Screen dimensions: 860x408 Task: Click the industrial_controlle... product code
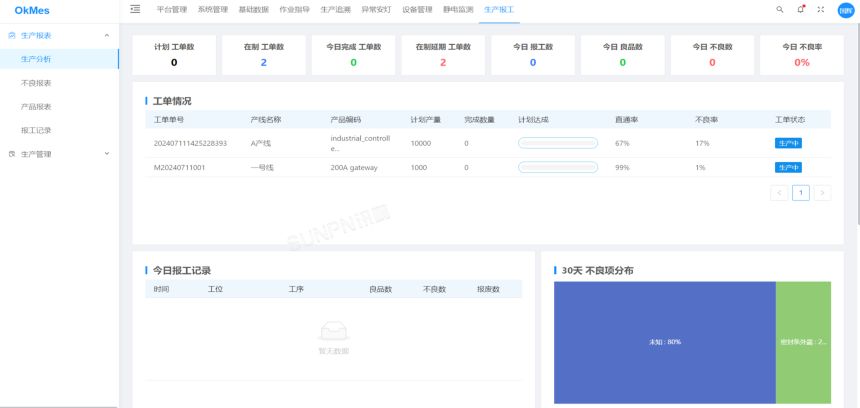[360, 143]
